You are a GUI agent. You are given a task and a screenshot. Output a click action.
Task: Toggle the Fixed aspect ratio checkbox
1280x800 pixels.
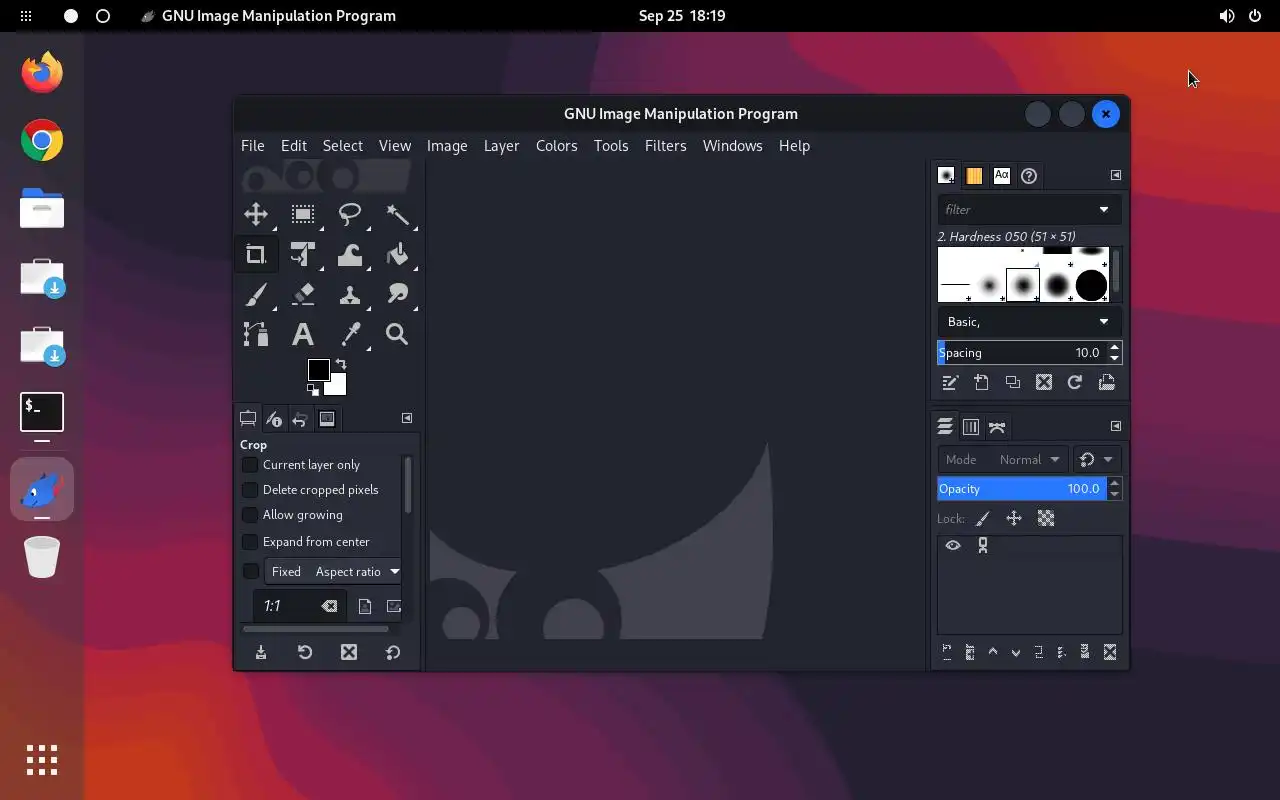point(251,572)
